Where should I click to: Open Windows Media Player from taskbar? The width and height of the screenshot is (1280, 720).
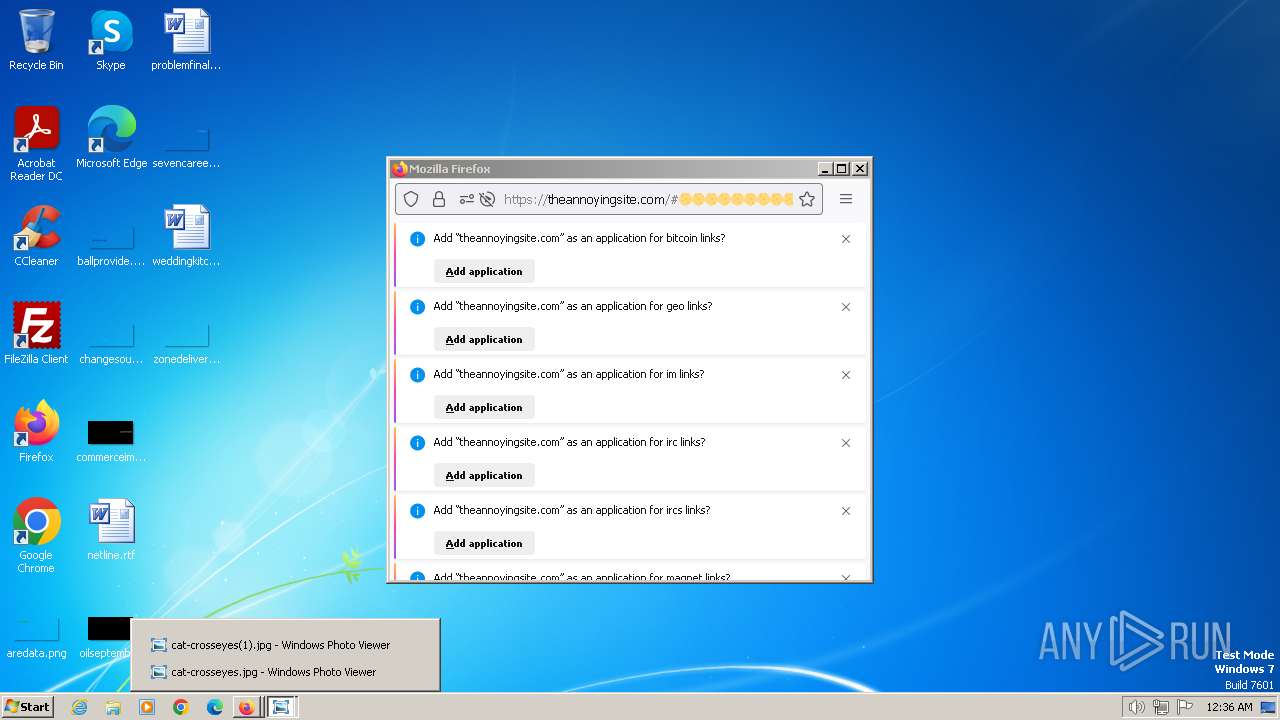tap(147, 707)
